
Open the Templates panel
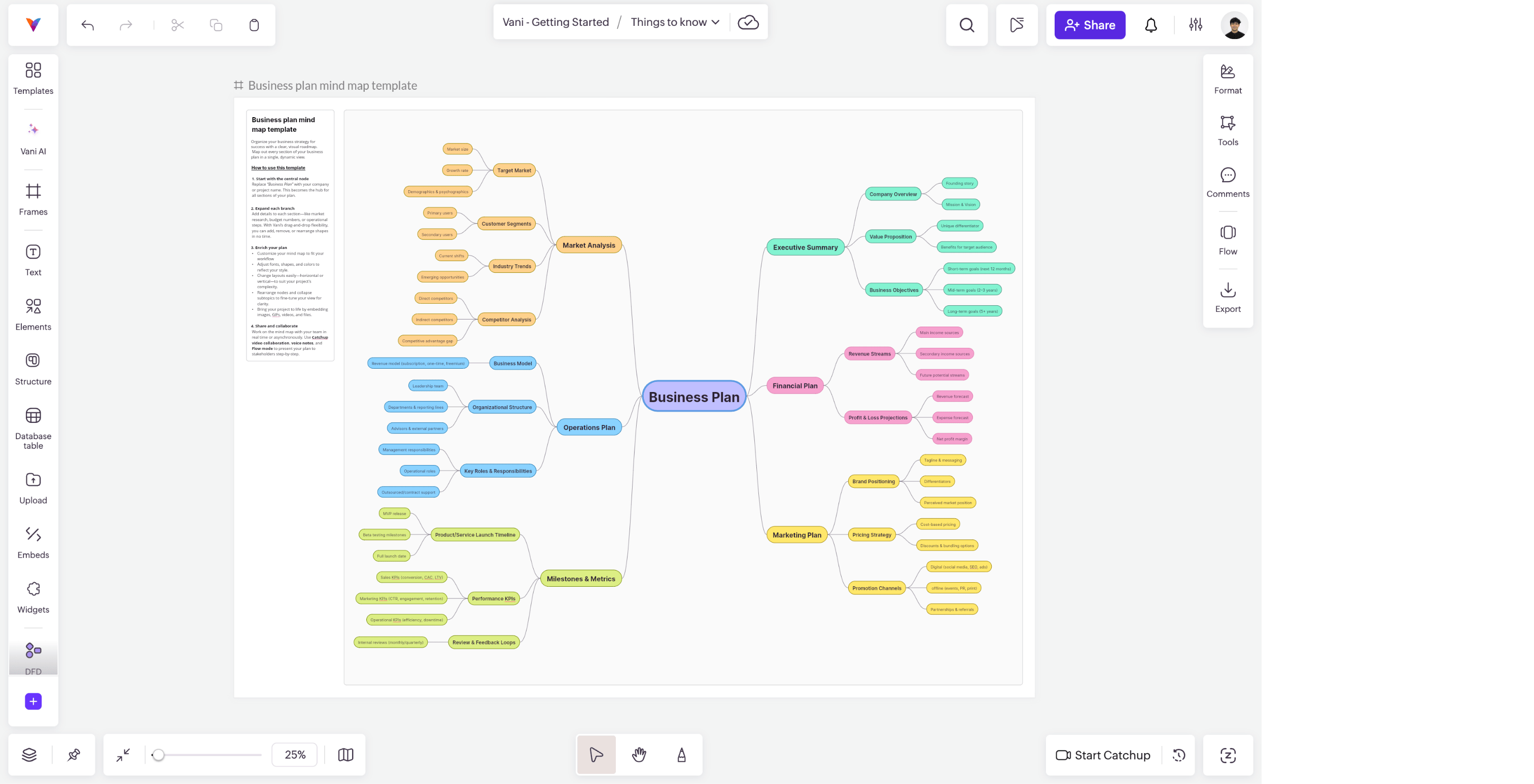33,78
